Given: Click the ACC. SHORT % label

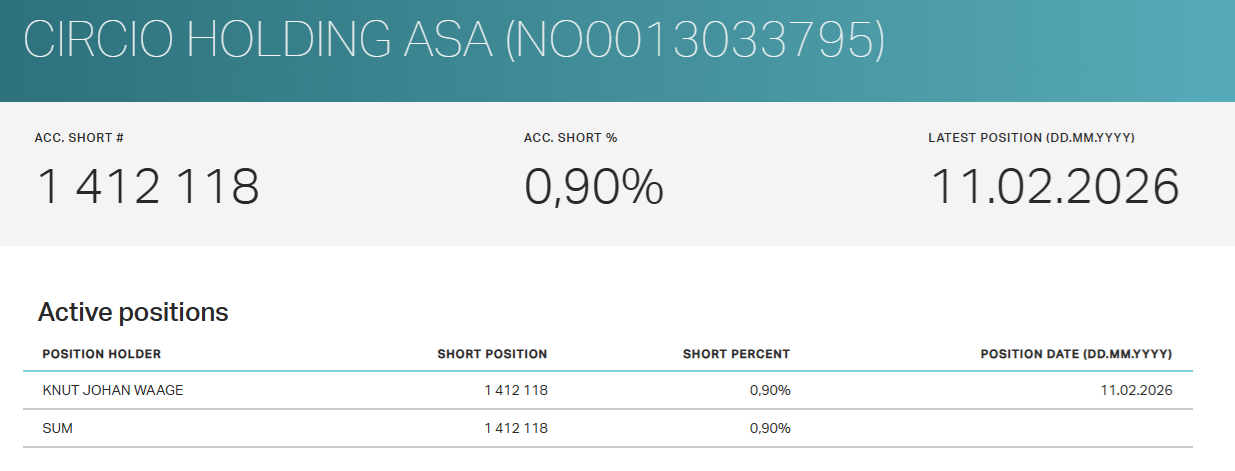Looking at the screenshot, I should pos(570,138).
